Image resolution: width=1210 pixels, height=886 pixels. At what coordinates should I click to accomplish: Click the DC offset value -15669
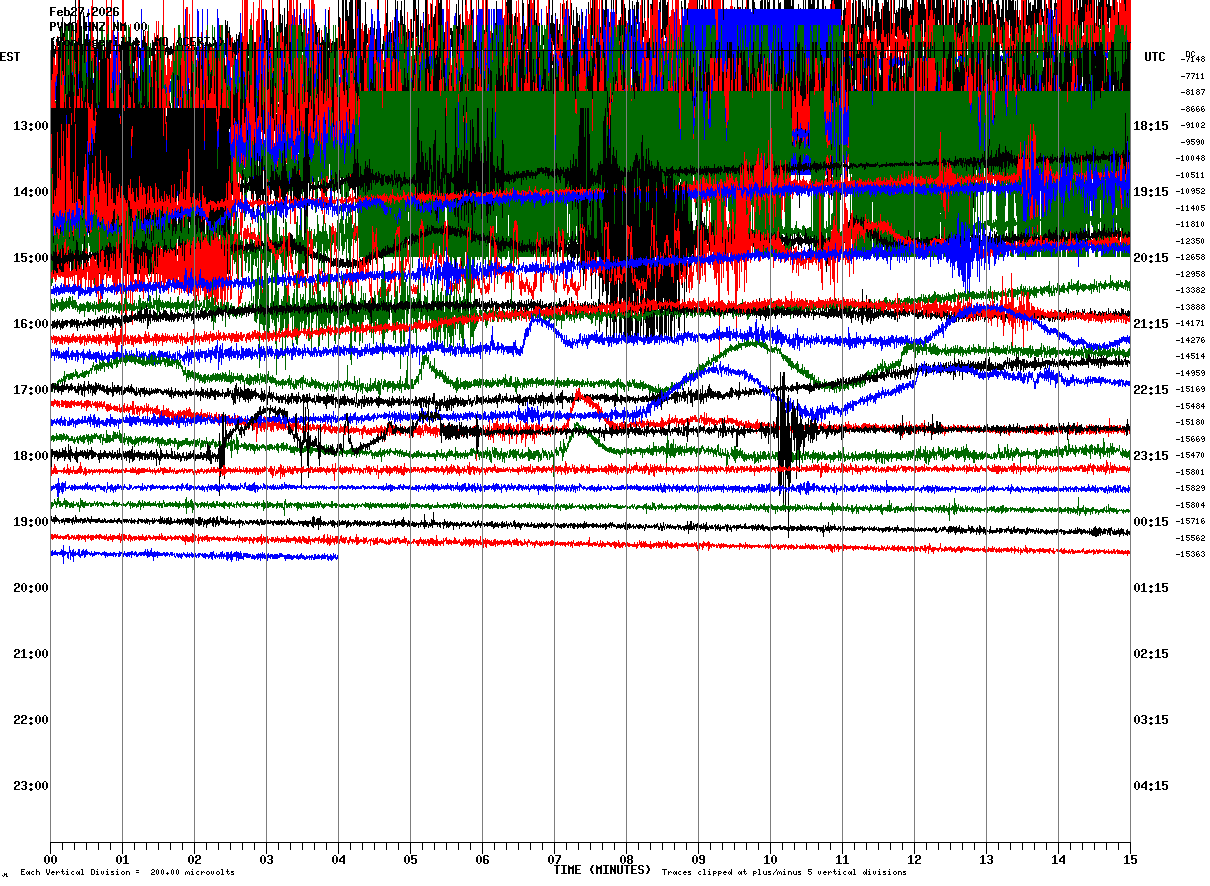pos(1190,439)
